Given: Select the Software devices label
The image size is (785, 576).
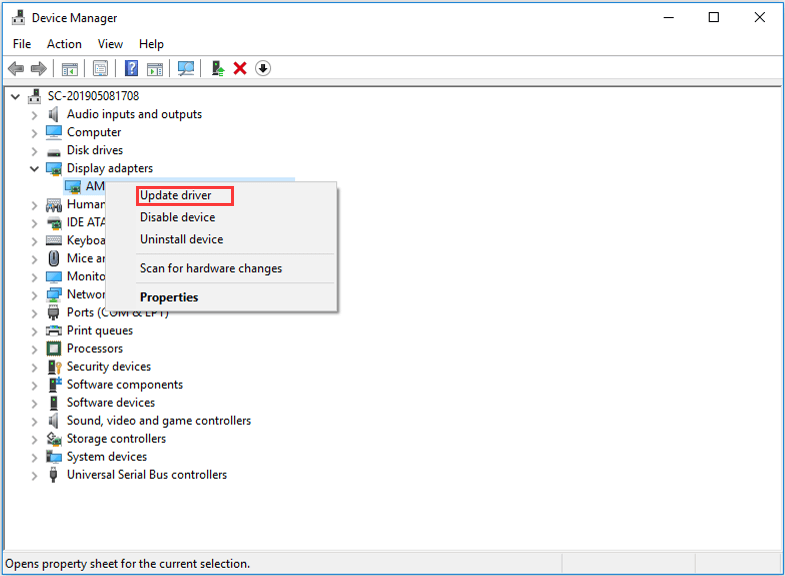Looking at the screenshot, I should [x=111, y=402].
